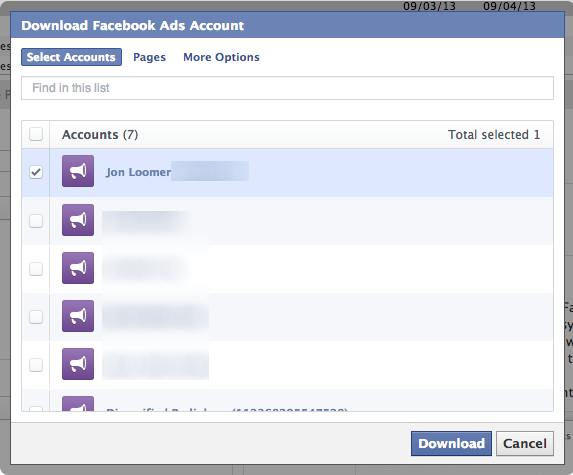The width and height of the screenshot is (573, 475).
Task: Click the Download button
Action: point(451,443)
